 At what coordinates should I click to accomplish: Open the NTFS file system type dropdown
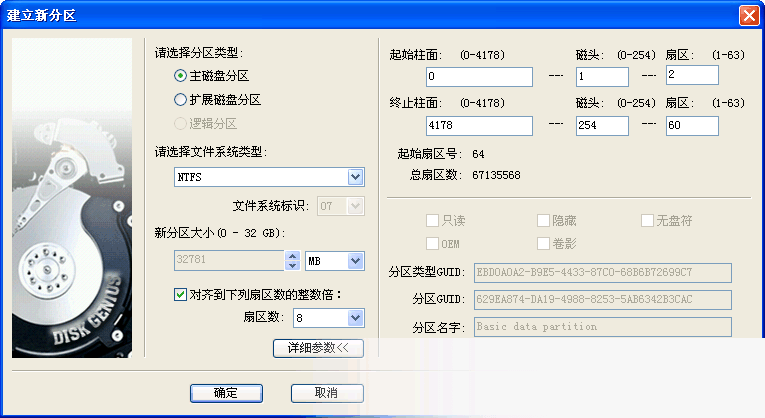pos(355,177)
